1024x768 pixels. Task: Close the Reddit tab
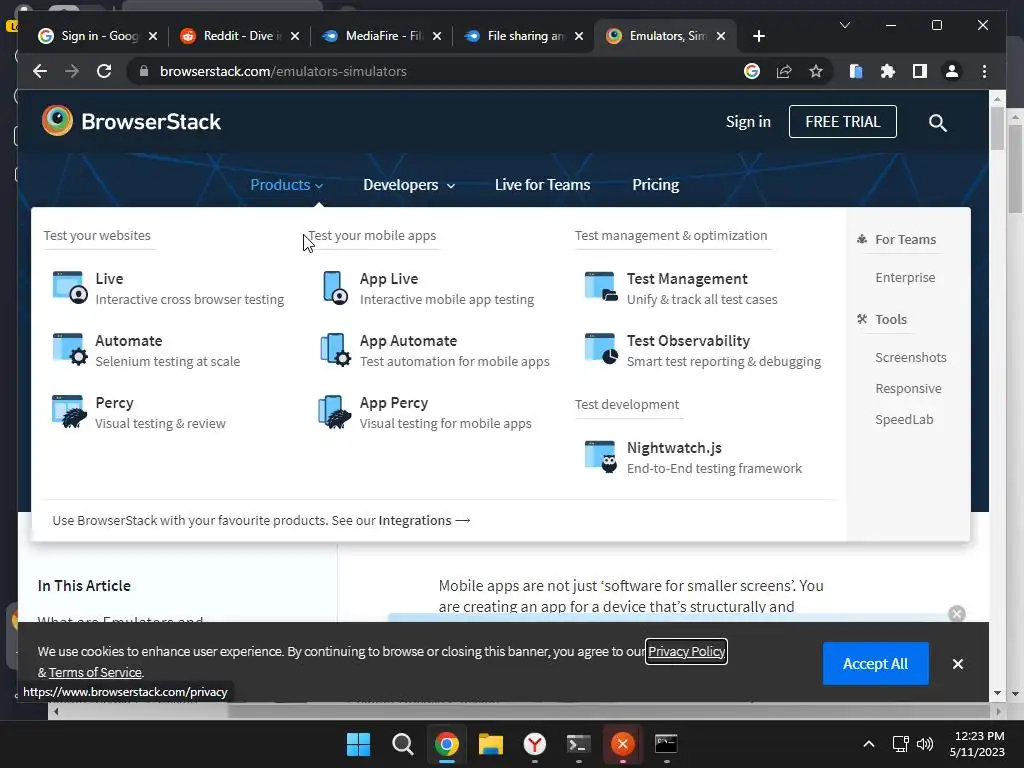click(295, 36)
